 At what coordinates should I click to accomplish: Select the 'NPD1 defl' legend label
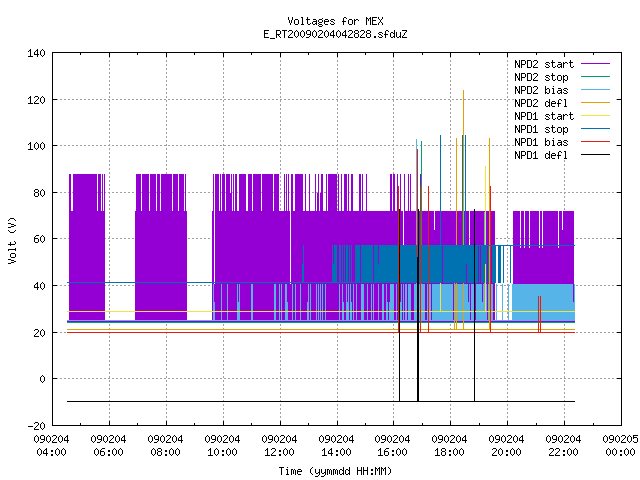click(x=541, y=156)
